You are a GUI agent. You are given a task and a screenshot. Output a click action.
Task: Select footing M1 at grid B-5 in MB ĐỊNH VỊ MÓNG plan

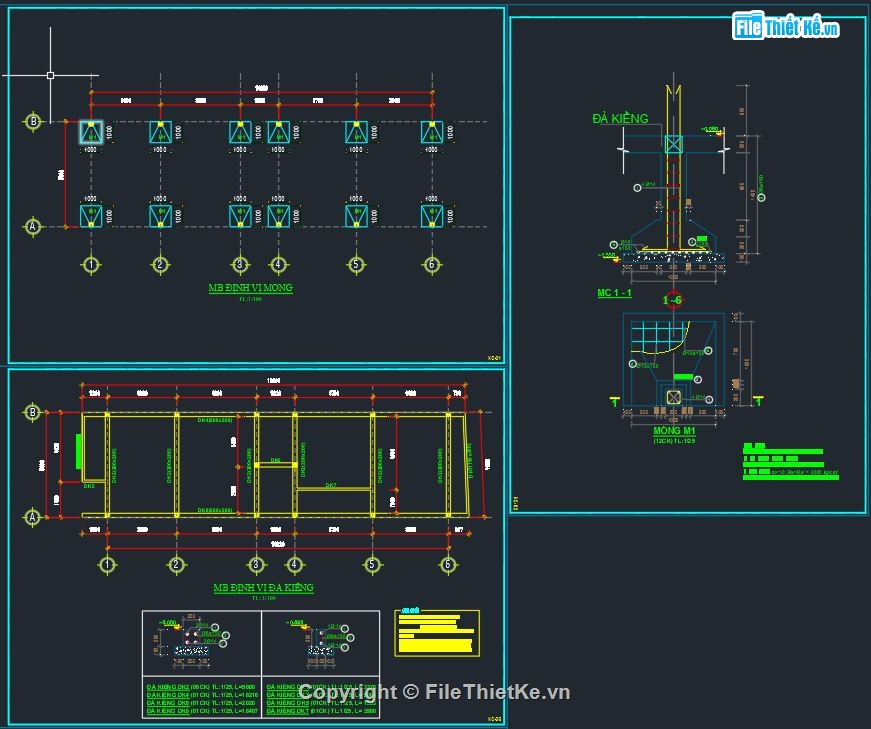(357, 132)
